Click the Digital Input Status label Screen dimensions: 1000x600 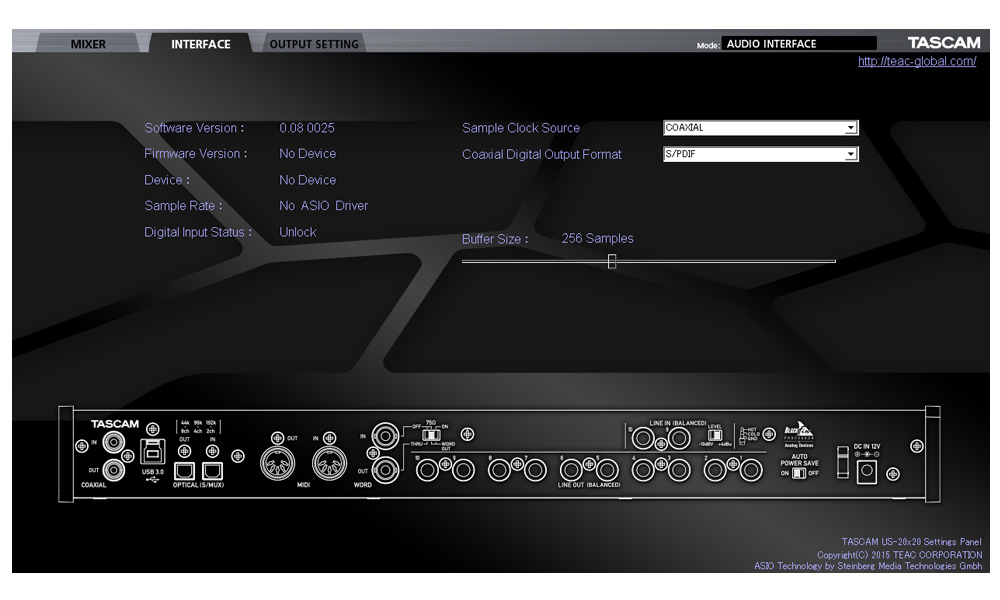coord(198,232)
